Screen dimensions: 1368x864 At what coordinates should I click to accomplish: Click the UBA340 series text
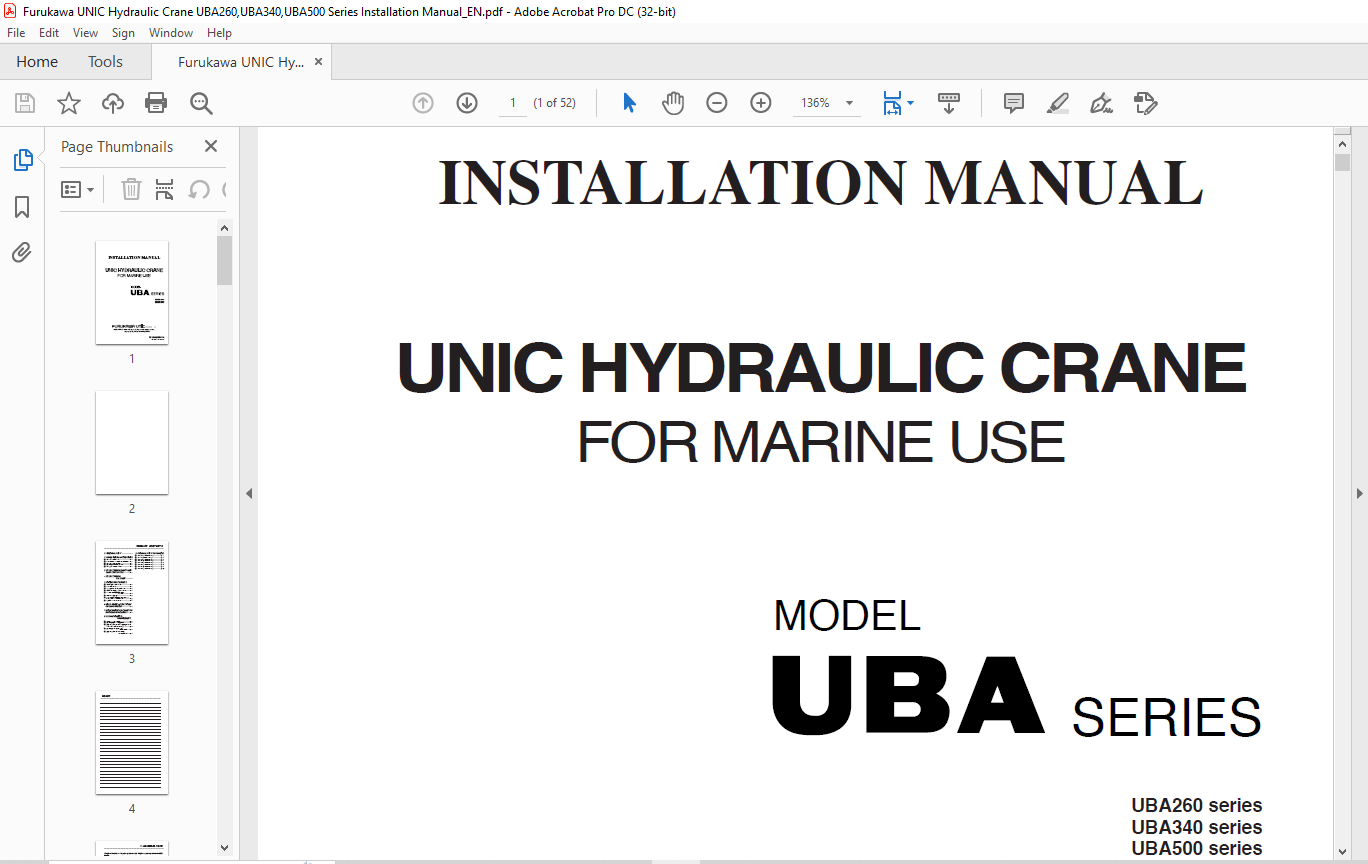point(1197,827)
